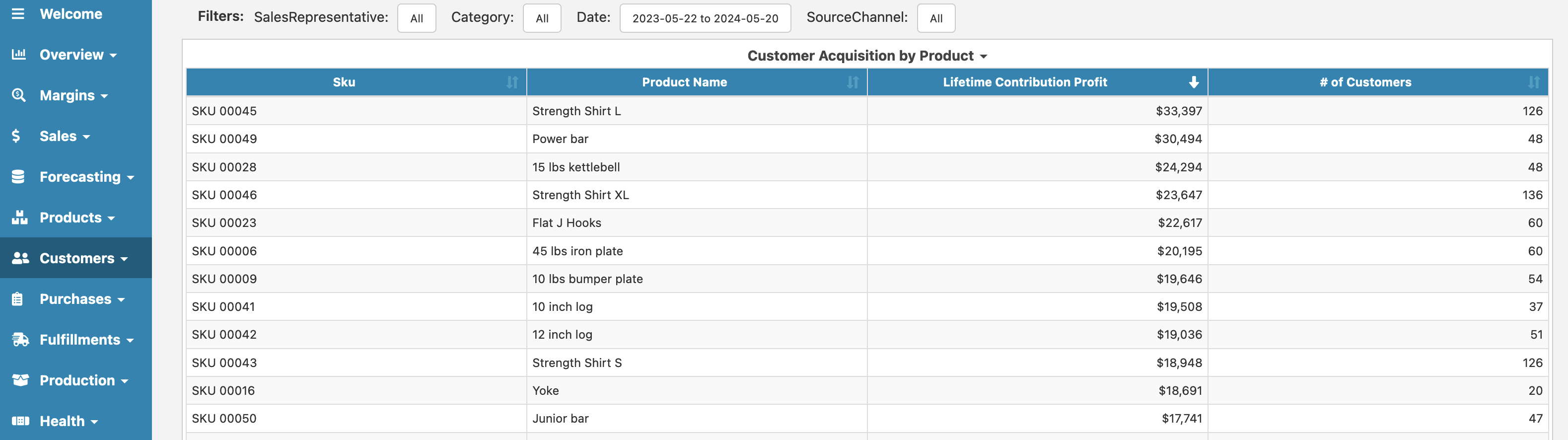Open the SourceChannel filter dropdown
Screen dimensions: 1568x440
point(935,18)
